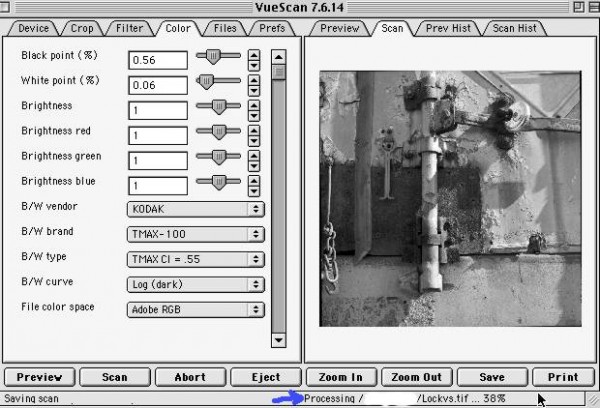The image size is (600, 408).
Task: Increase Brightness green with up arrow
Action: (254, 156)
